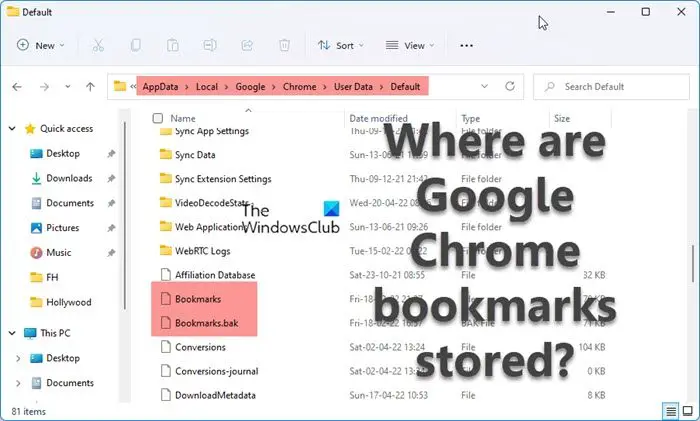This screenshot has width=700, height=421.
Task: Click the Paste clipboard icon
Action: (x=172, y=46)
